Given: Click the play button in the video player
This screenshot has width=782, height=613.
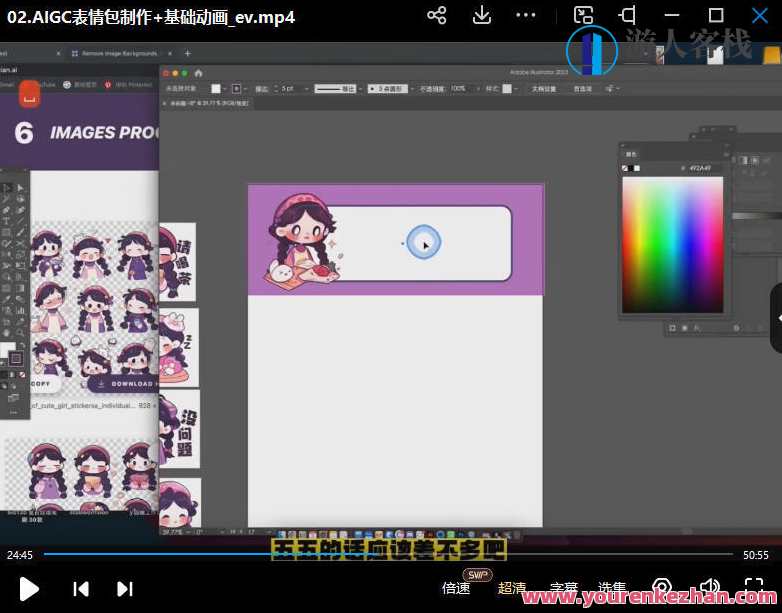Looking at the screenshot, I should [x=29, y=589].
